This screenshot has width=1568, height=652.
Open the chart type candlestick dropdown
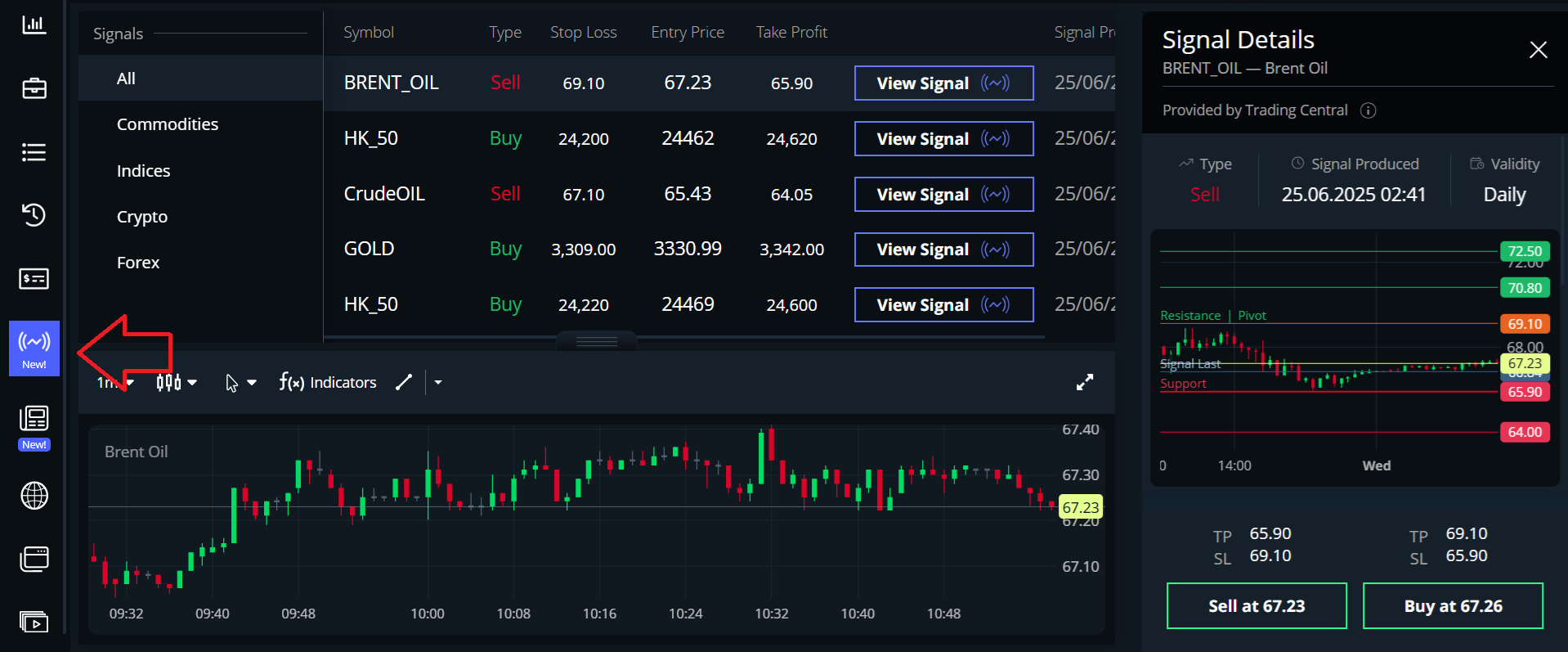click(176, 382)
